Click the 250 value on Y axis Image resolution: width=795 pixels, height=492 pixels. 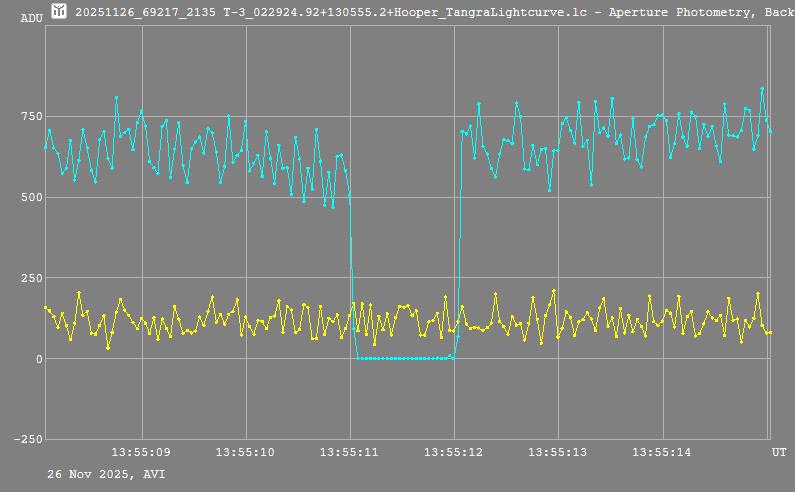pyautogui.click(x=31, y=278)
